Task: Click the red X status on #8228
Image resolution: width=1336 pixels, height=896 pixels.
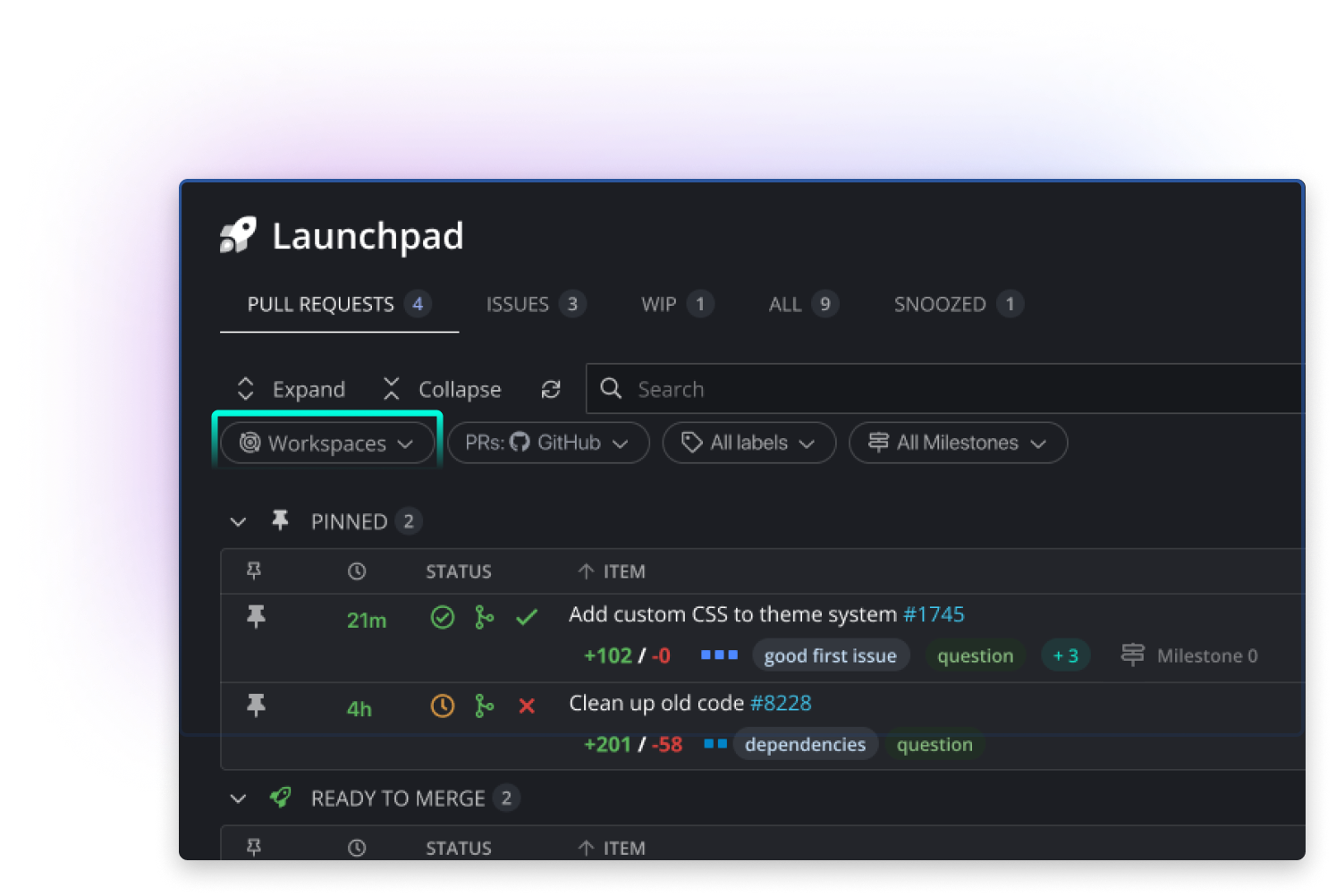Action: (527, 706)
